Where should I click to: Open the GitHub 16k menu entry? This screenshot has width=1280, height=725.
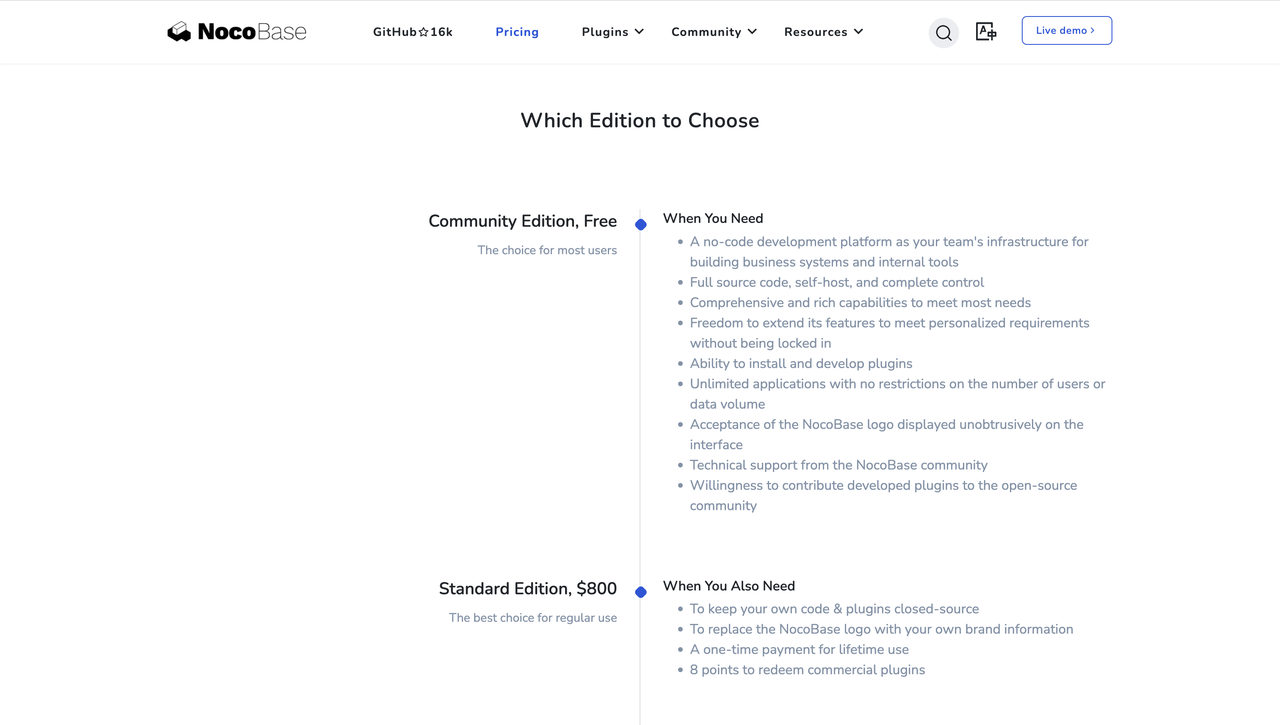[x=412, y=31]
